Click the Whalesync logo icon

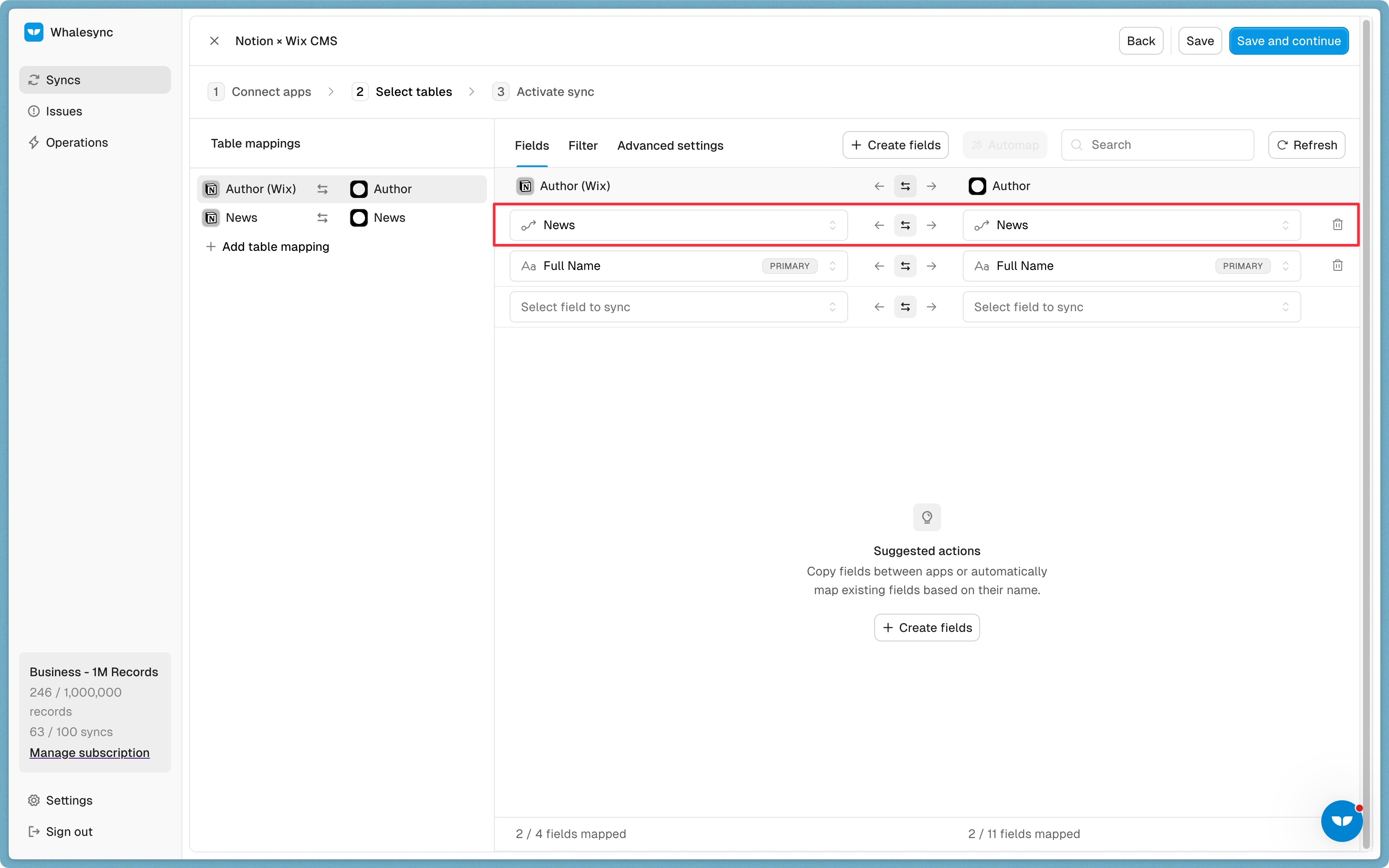(x=34, y=32)
